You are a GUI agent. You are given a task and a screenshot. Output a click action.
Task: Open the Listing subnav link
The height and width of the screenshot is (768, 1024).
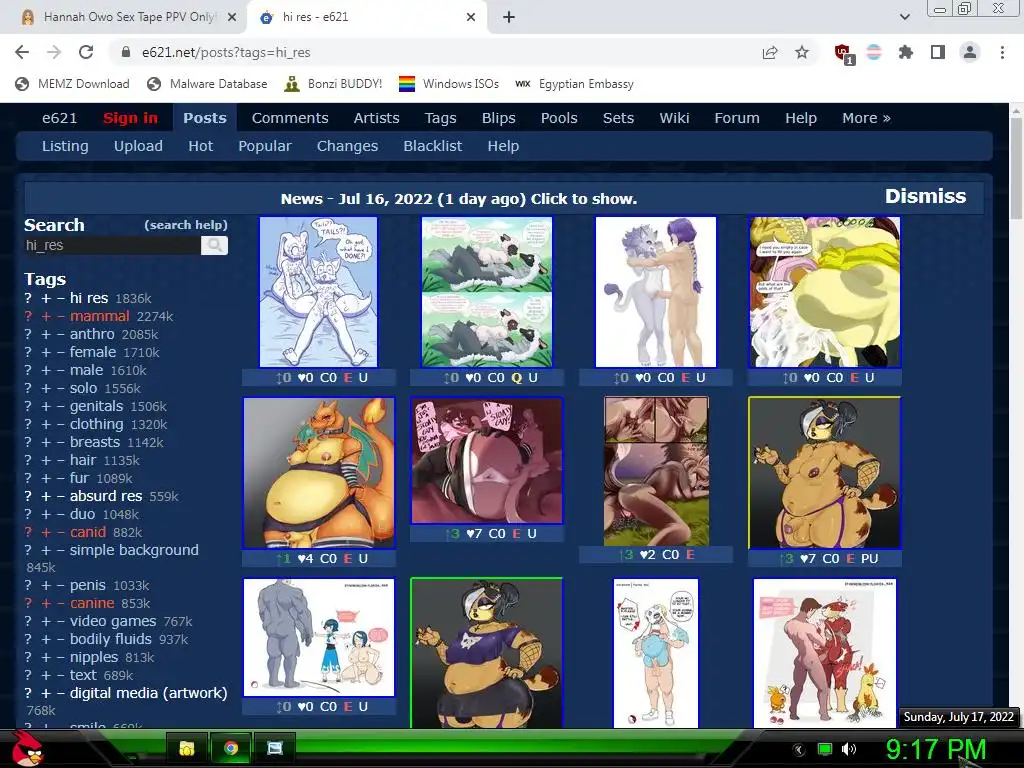(x=65, y=146)
